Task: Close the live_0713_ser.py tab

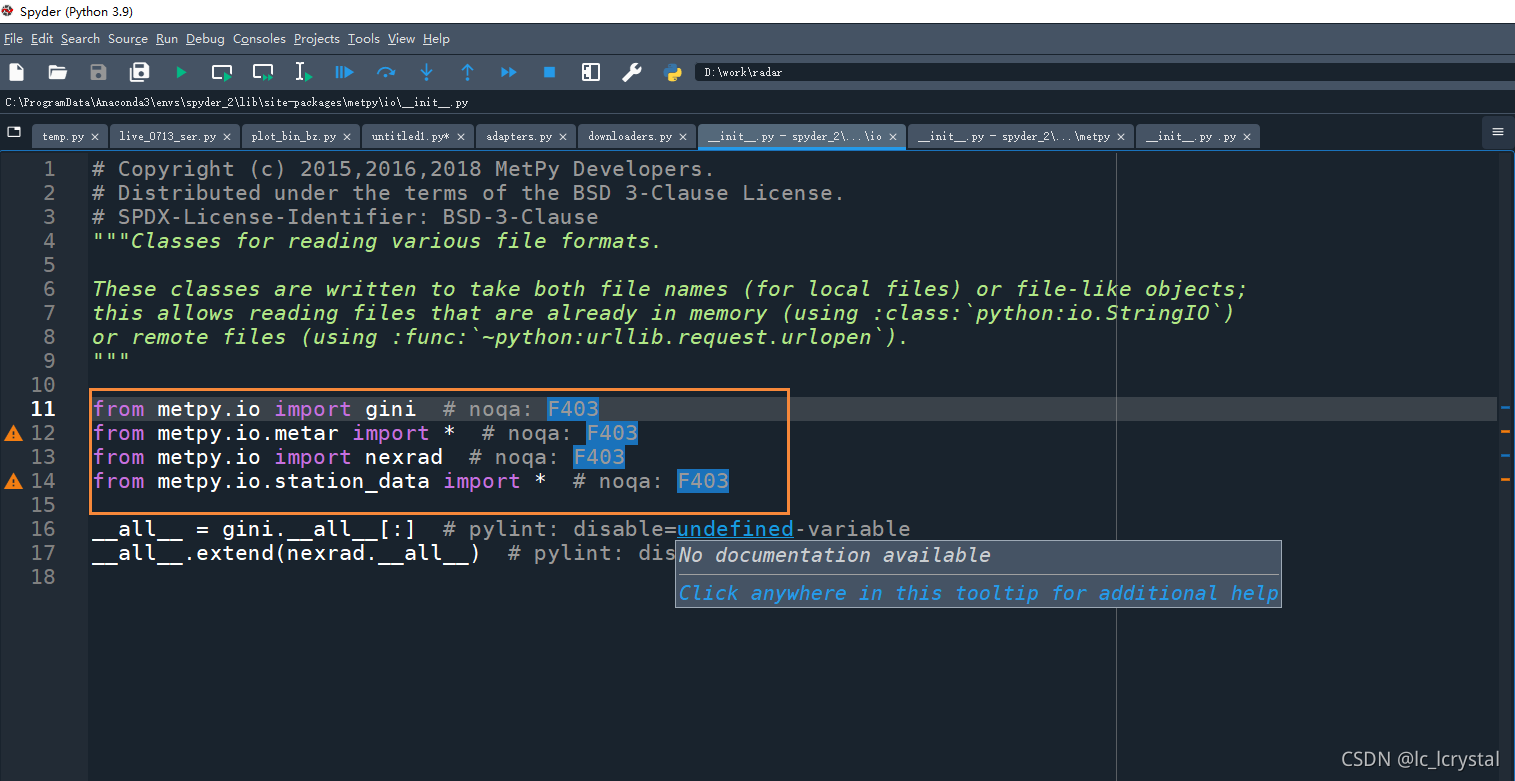Action: tap(227, 137)
